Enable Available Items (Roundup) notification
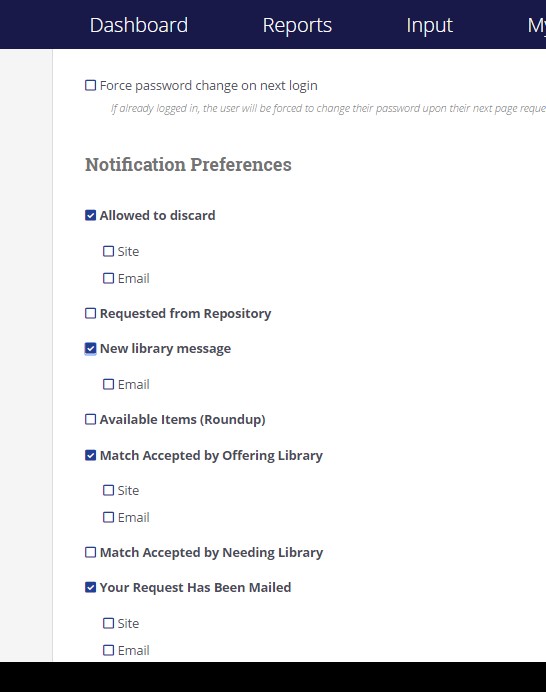The height and width of the screenshot is (692, 546). point(90,419)
